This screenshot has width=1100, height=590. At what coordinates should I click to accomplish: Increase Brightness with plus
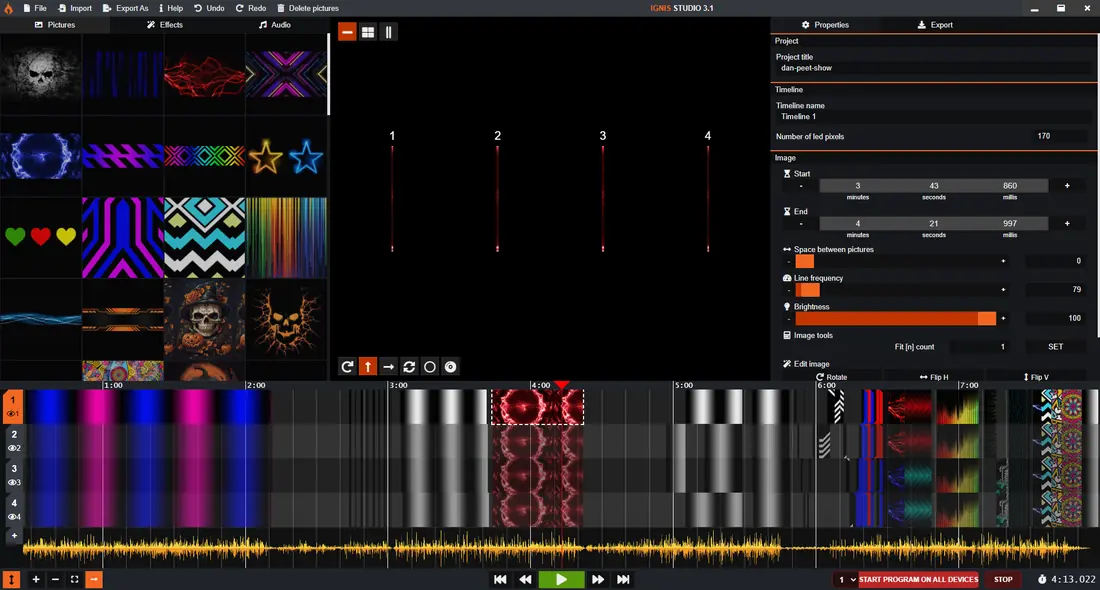click(x=1003, y=319)
